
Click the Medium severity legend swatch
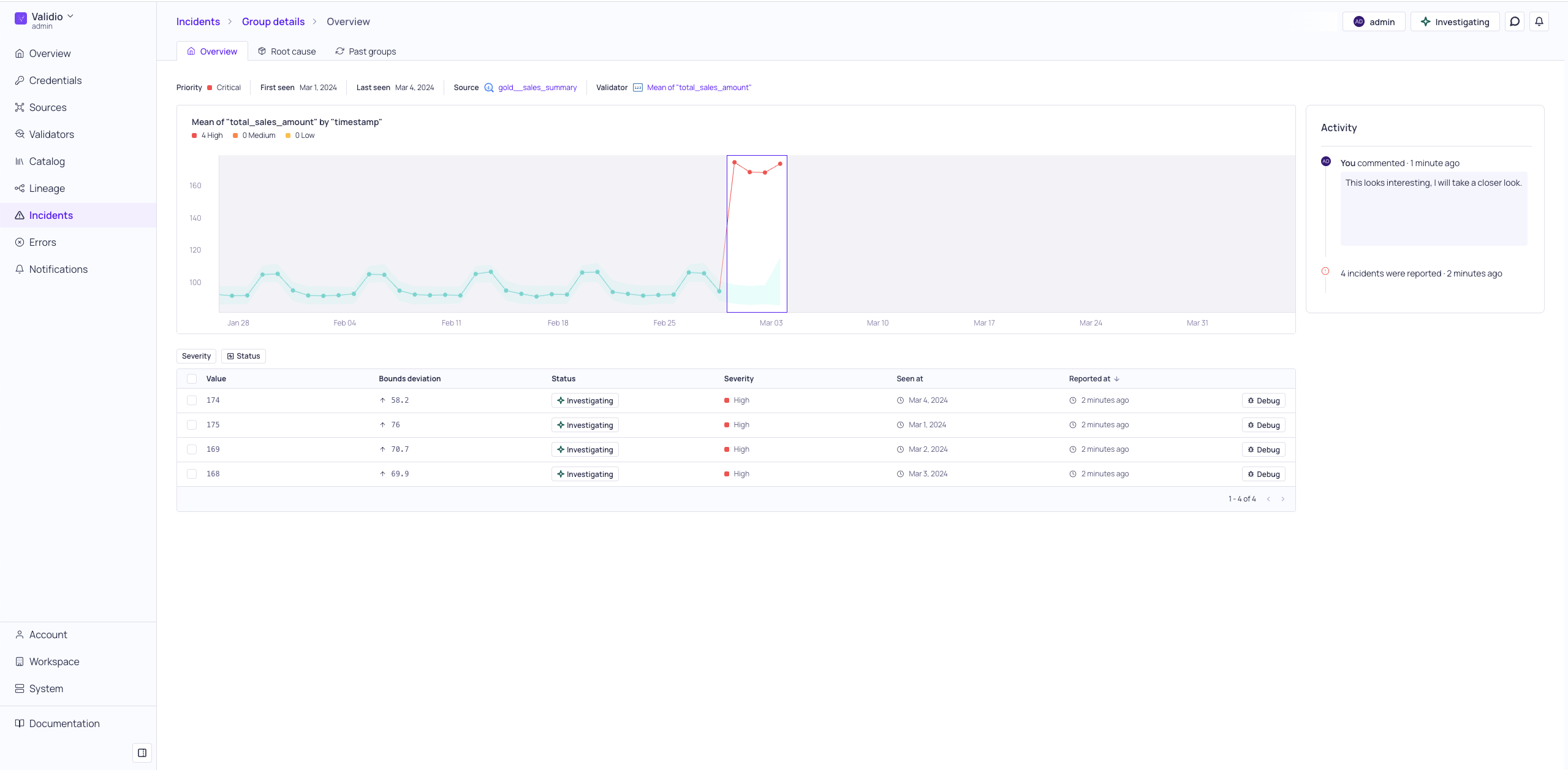pos(235,135)
